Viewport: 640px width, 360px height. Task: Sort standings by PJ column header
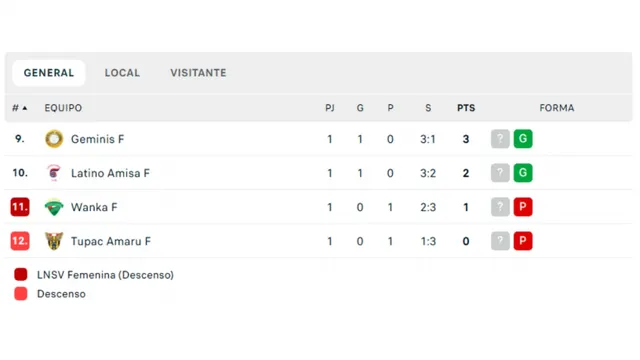tap(330, 108)
